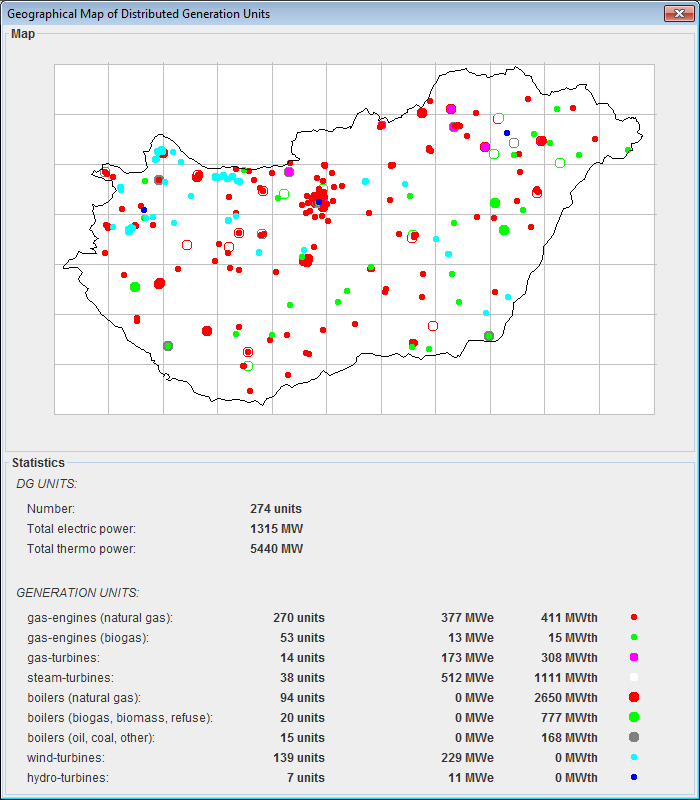Select the '512 MWe' value

click(x=467, y=678)
